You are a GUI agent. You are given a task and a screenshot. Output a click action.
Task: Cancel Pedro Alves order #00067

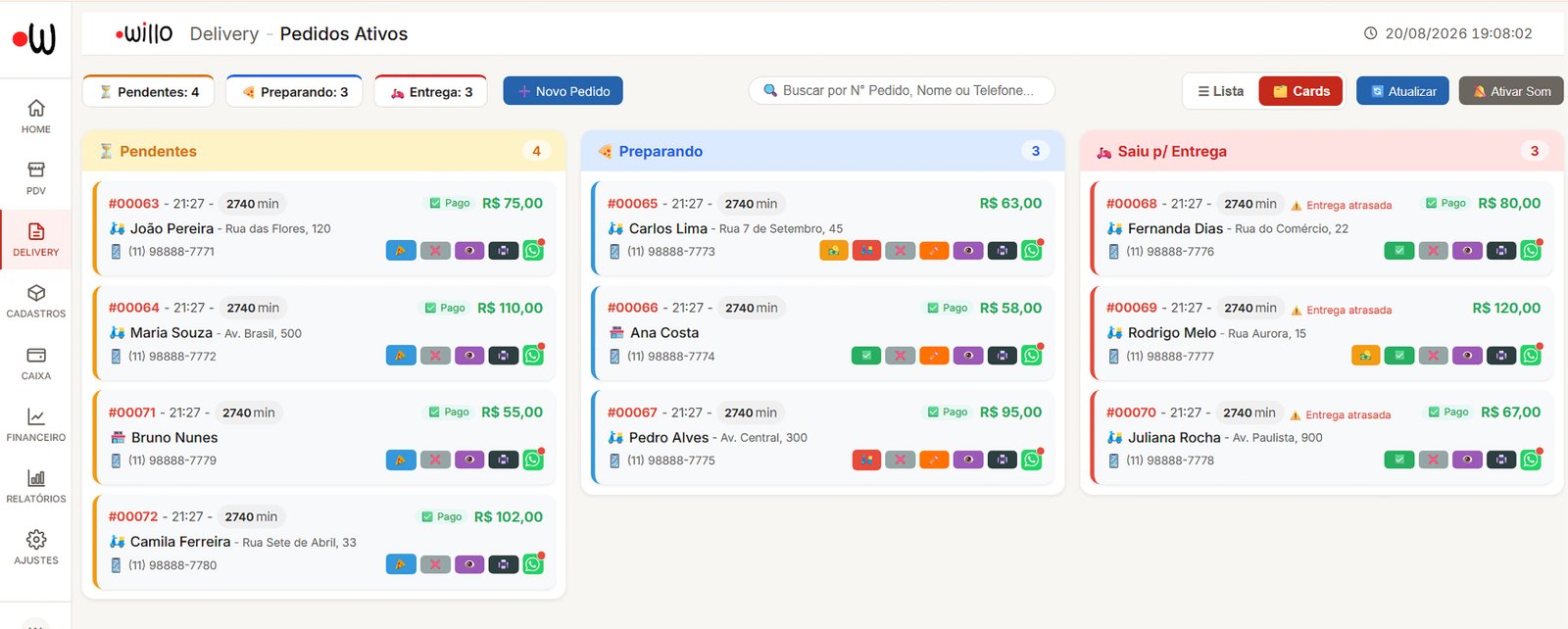click(x=900, y=460)
